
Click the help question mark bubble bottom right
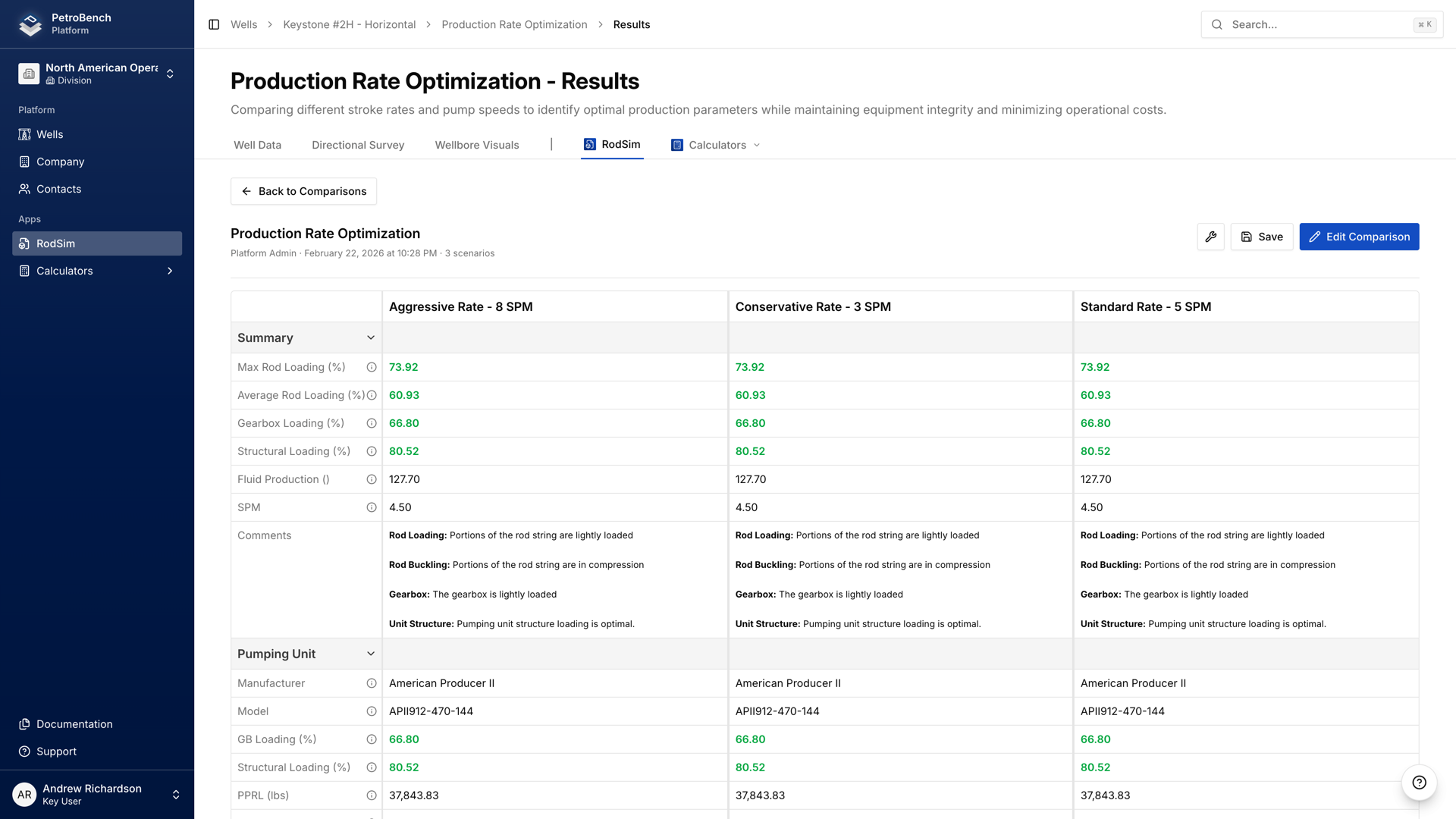point(1418,783)
